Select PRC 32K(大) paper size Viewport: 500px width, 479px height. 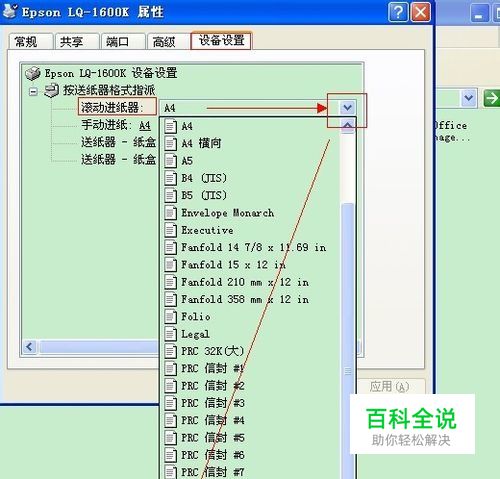click(251, 351)
